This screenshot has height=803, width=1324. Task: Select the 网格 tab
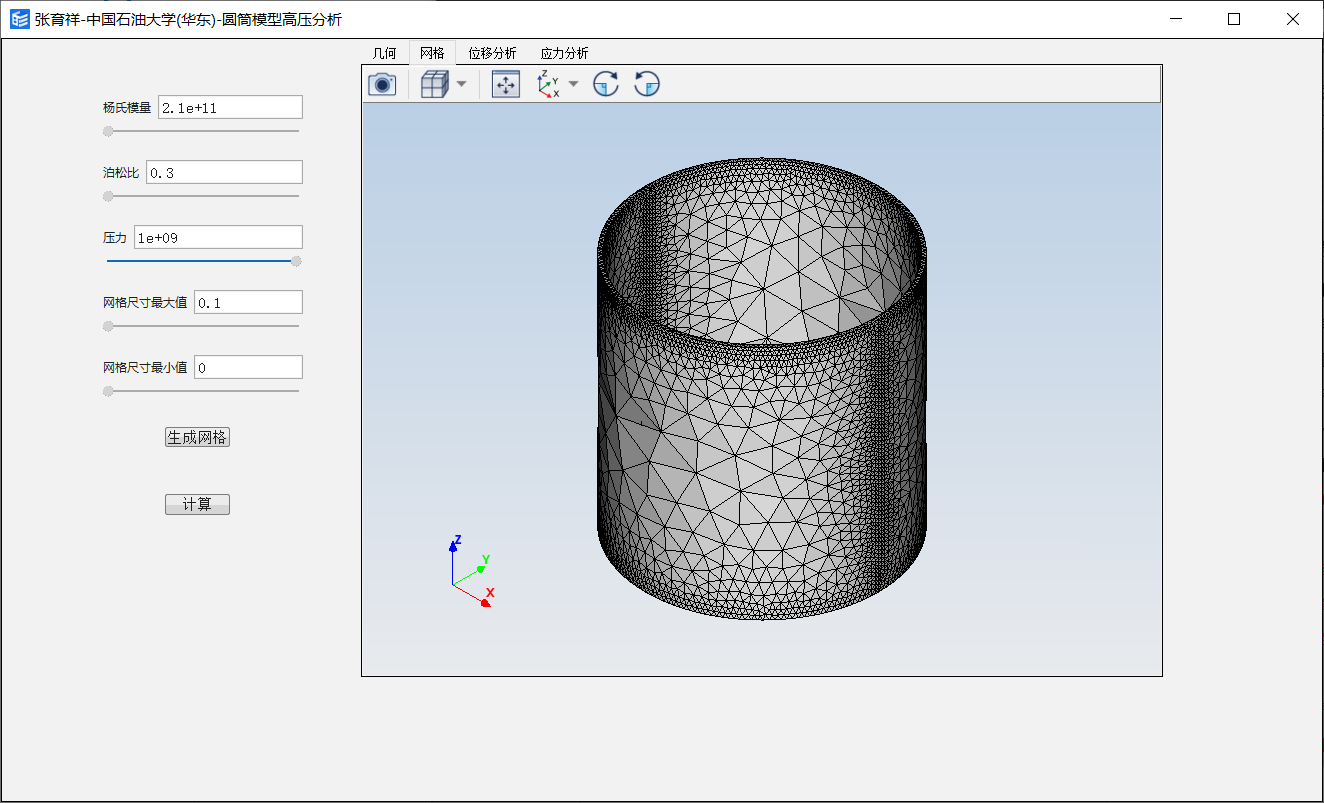point(432,54)
